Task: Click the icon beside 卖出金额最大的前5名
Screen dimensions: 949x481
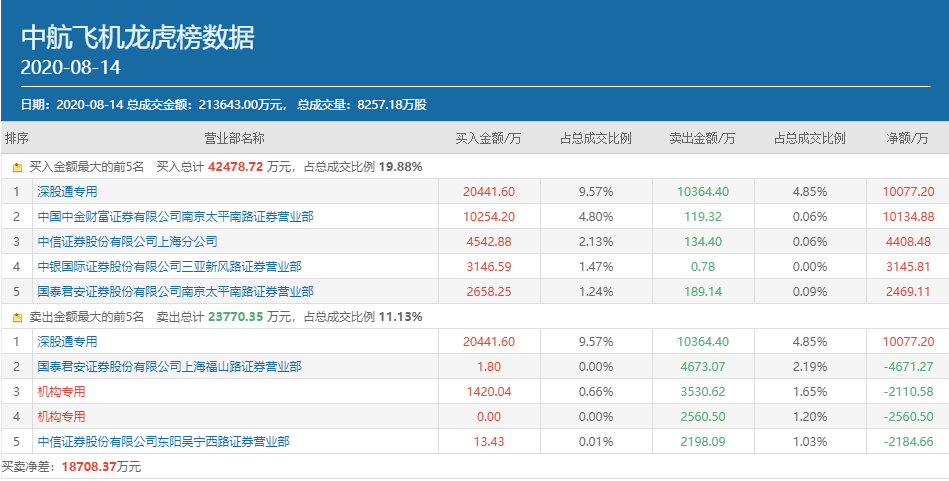Action: point(17,317)
